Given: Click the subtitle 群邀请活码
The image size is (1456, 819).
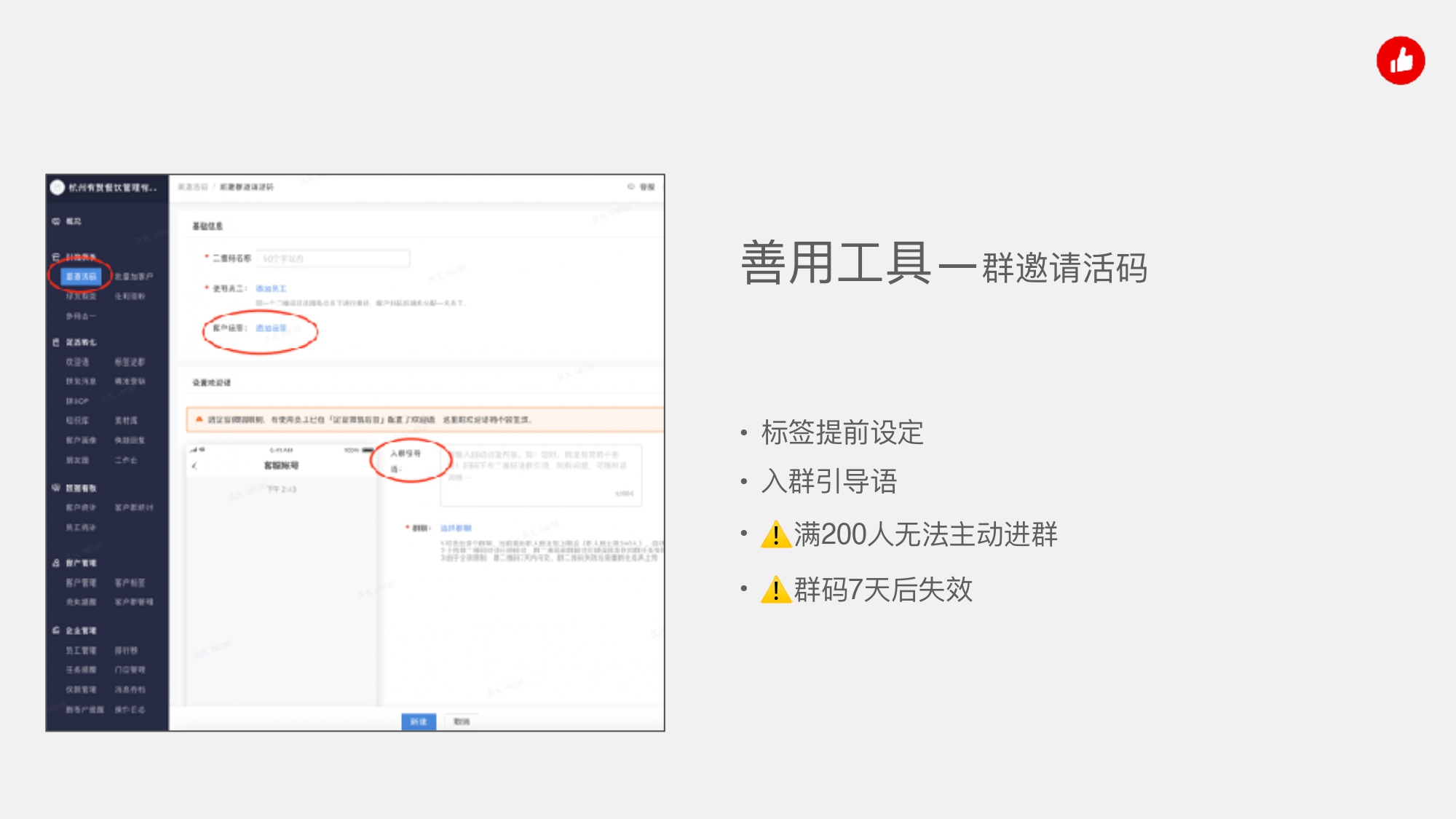Looking at the screenshot, I should coord(1064,268).
